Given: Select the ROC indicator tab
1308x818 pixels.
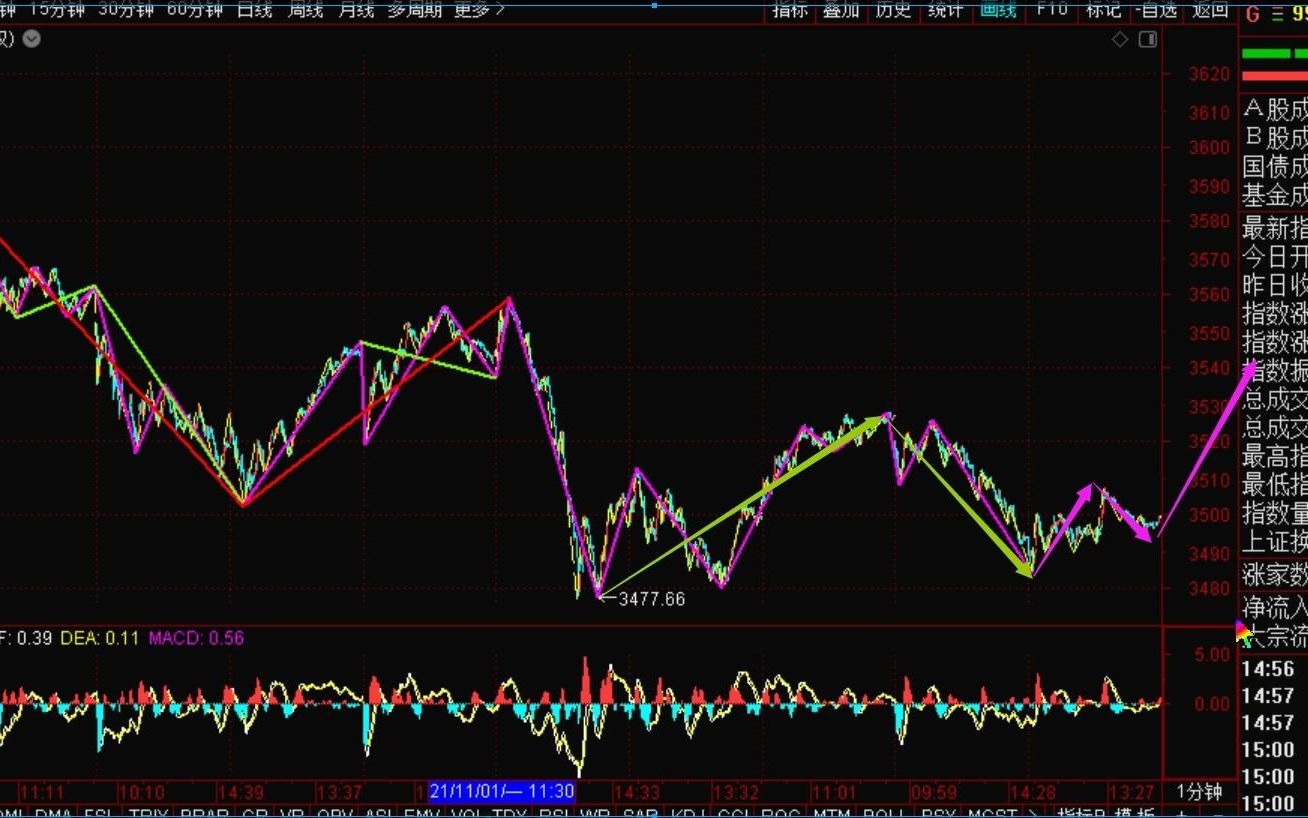Looking at the screenshot, I should (x=781, y=814).
